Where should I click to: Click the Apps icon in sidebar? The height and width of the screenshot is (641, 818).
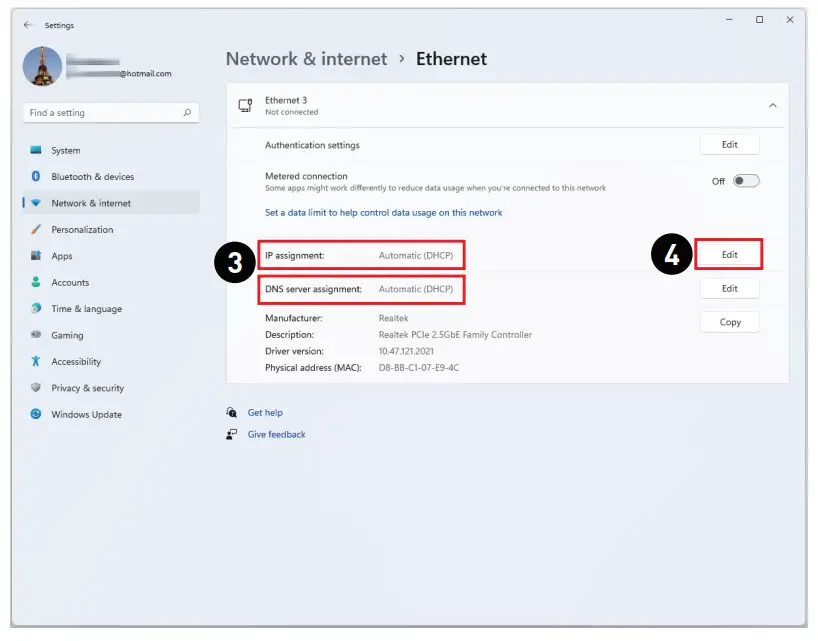click(36, 256)
